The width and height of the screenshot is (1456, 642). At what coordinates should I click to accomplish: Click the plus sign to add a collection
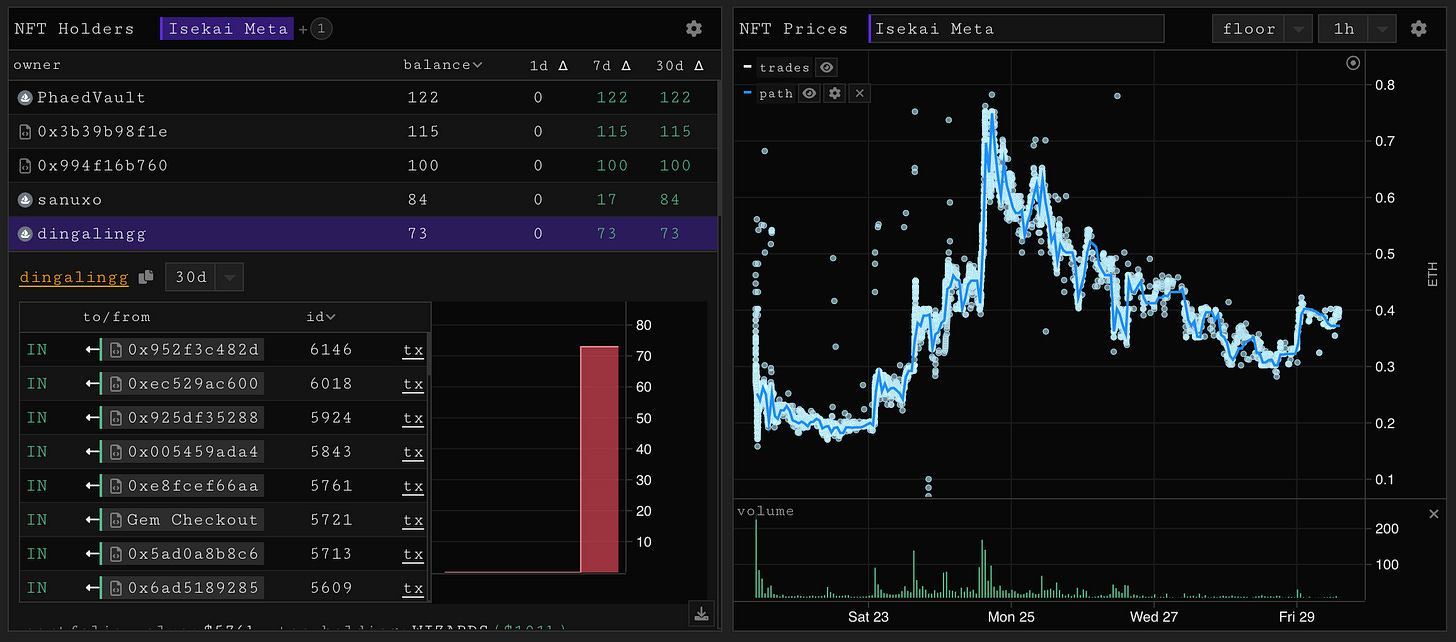pyautogui.click(x=303, y=29)
